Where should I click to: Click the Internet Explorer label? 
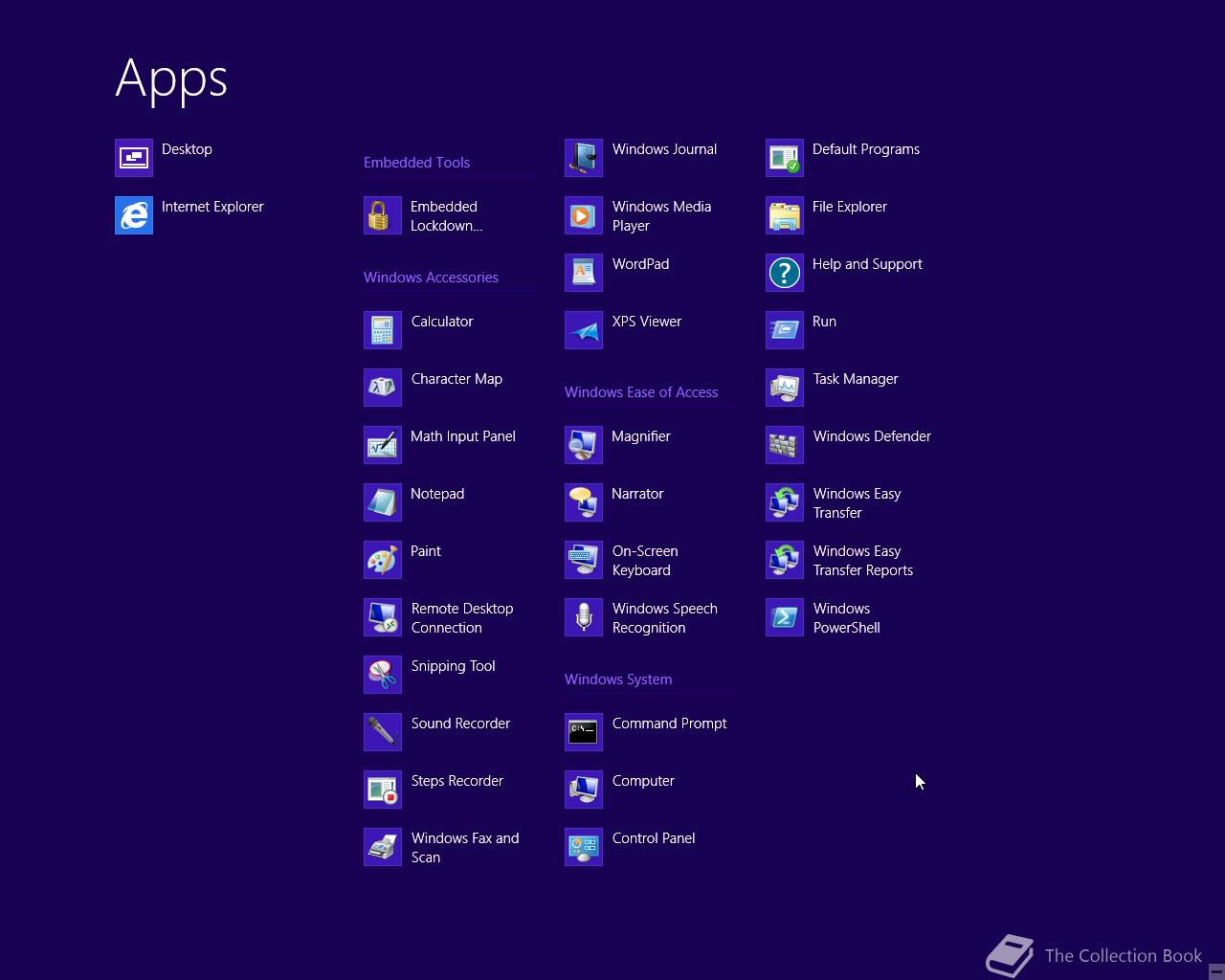tap(212, 207)
